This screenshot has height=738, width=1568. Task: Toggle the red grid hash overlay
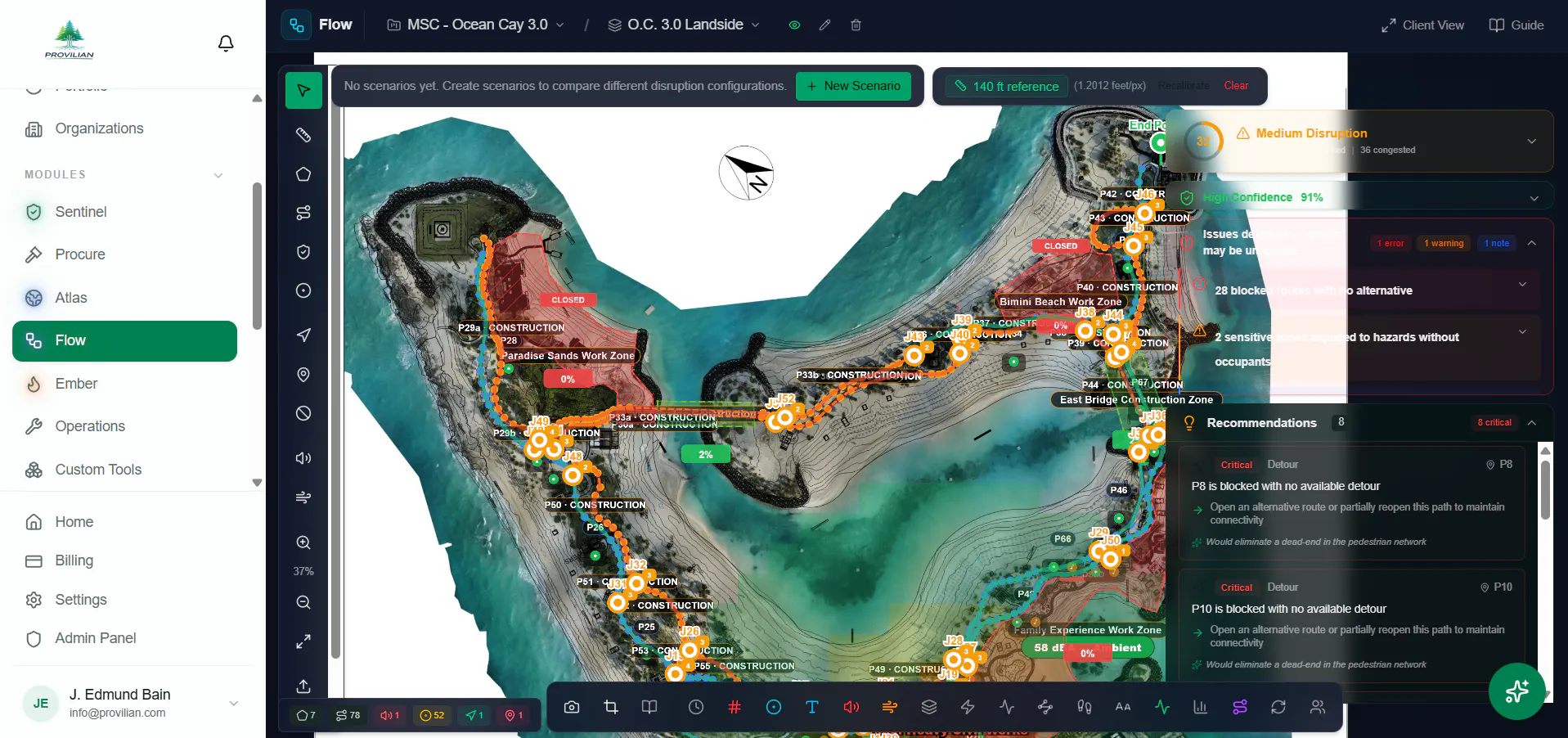click(735, 707)
